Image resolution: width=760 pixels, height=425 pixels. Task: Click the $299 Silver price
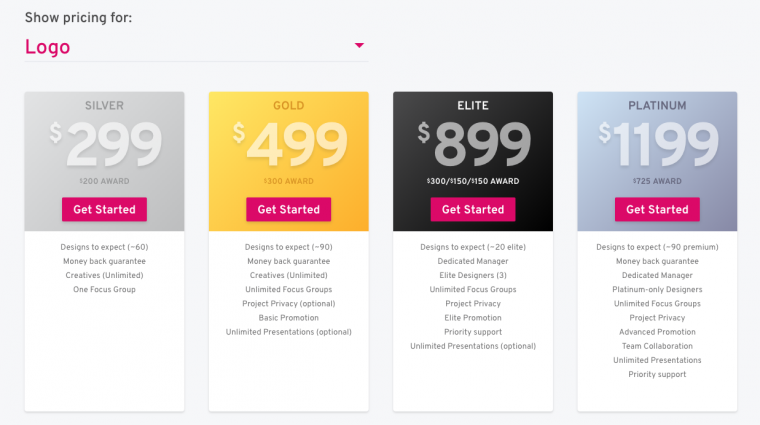pyautogui.click(x=106, y=146)
